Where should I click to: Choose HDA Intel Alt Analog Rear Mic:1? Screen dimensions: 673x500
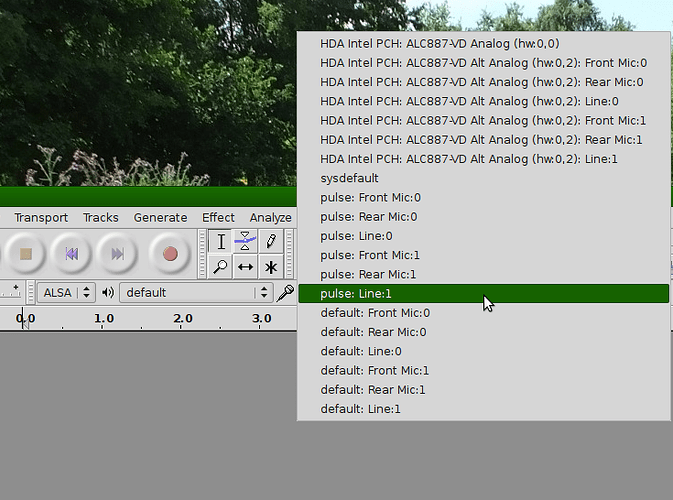483,140
